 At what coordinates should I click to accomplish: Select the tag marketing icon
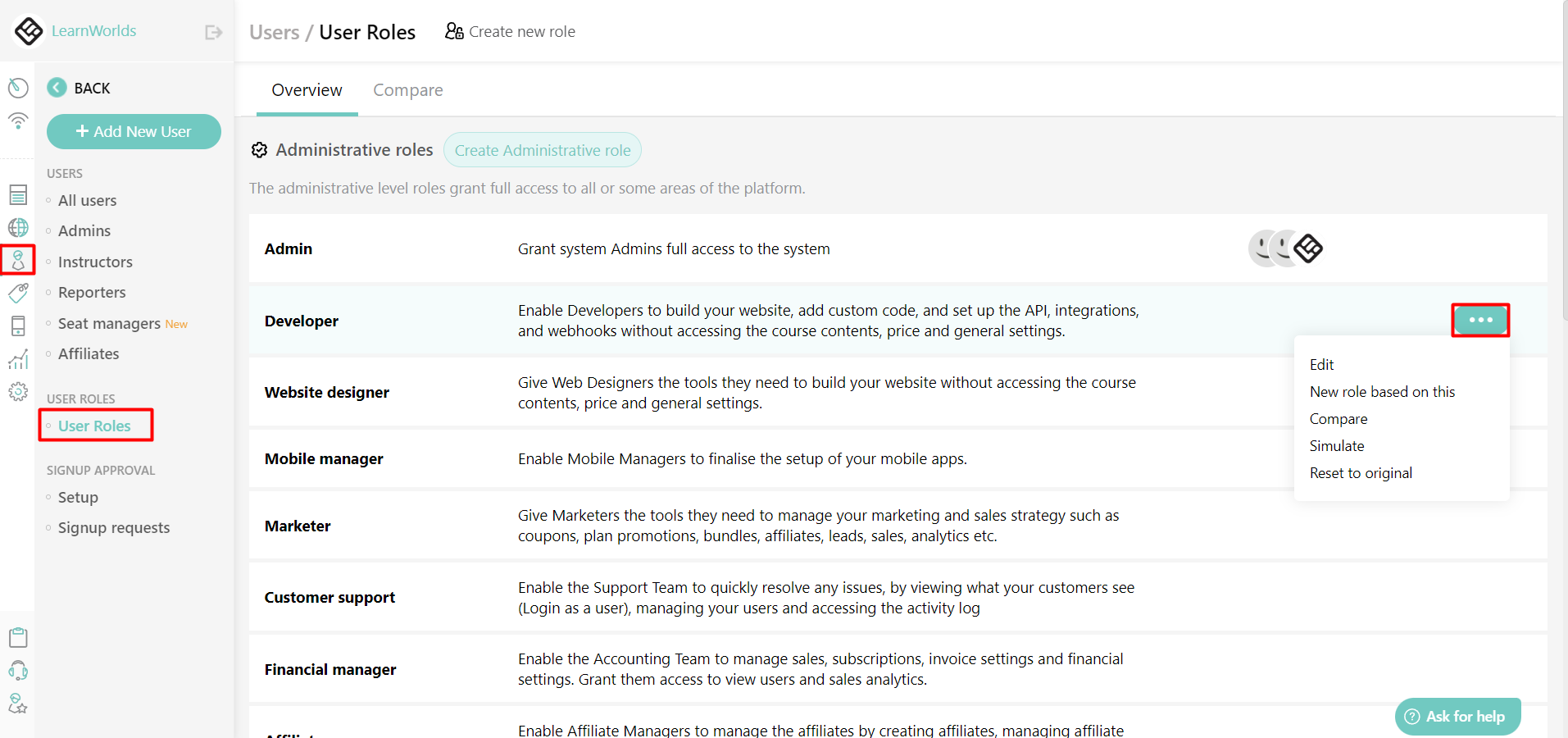tap(18, 293)
